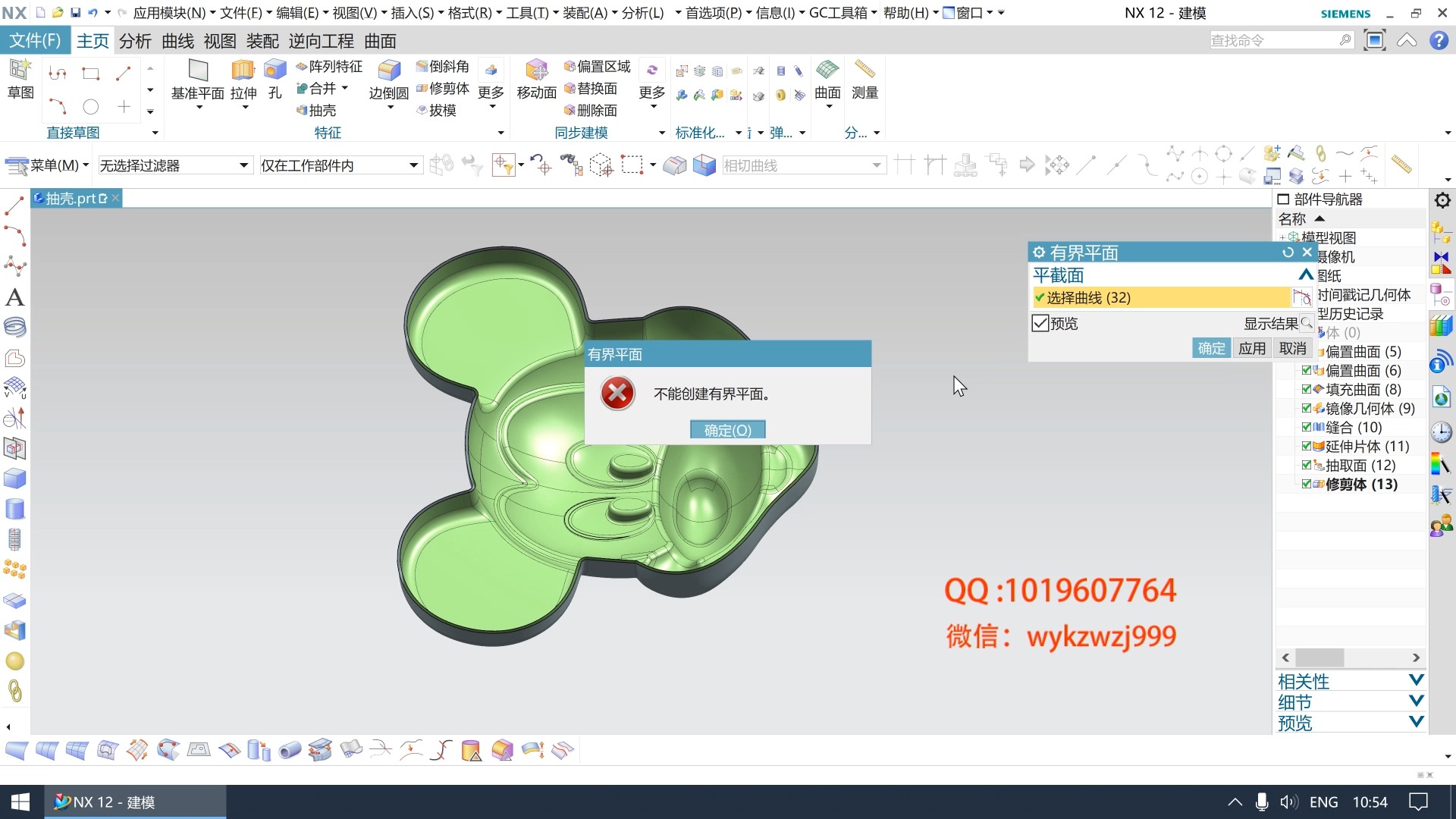
Task: Open the 相切曲线 curve rule dropdown
Action: [876, 165]
